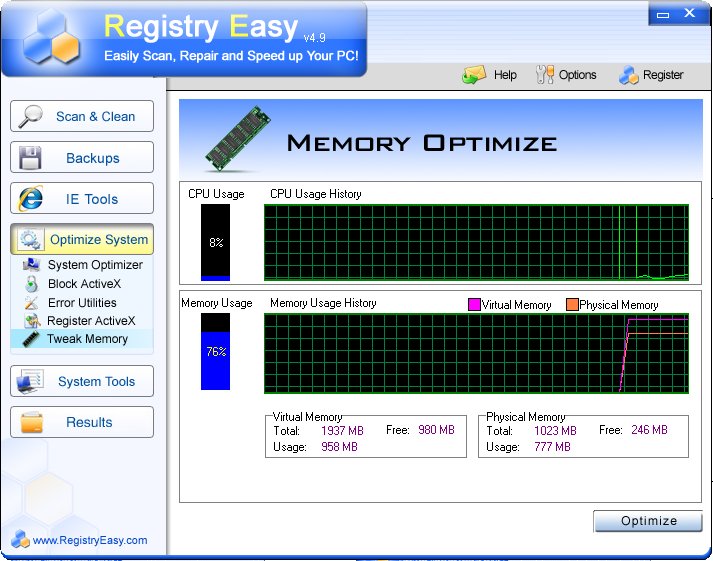Select System Optimizer in the sidebar
The image size is (713, 561).
pyautogui.click(x=95, y=265)
